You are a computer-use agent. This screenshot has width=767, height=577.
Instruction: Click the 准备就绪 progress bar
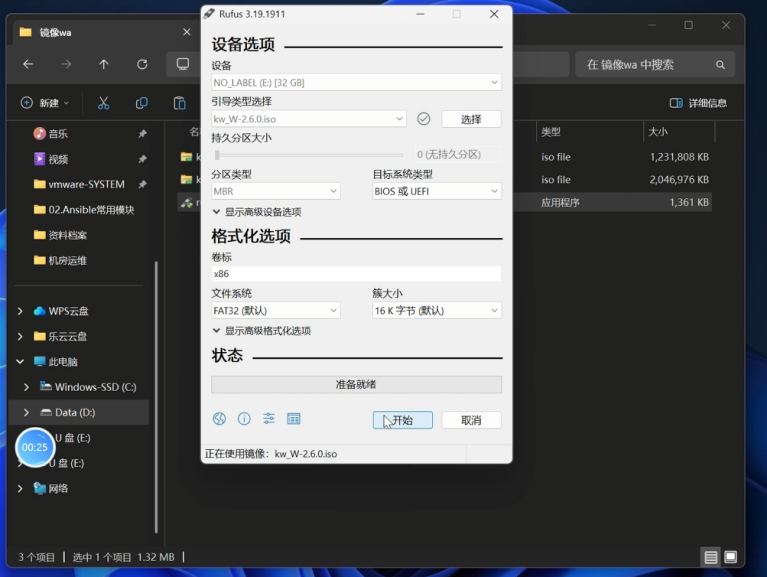point(357,384)
